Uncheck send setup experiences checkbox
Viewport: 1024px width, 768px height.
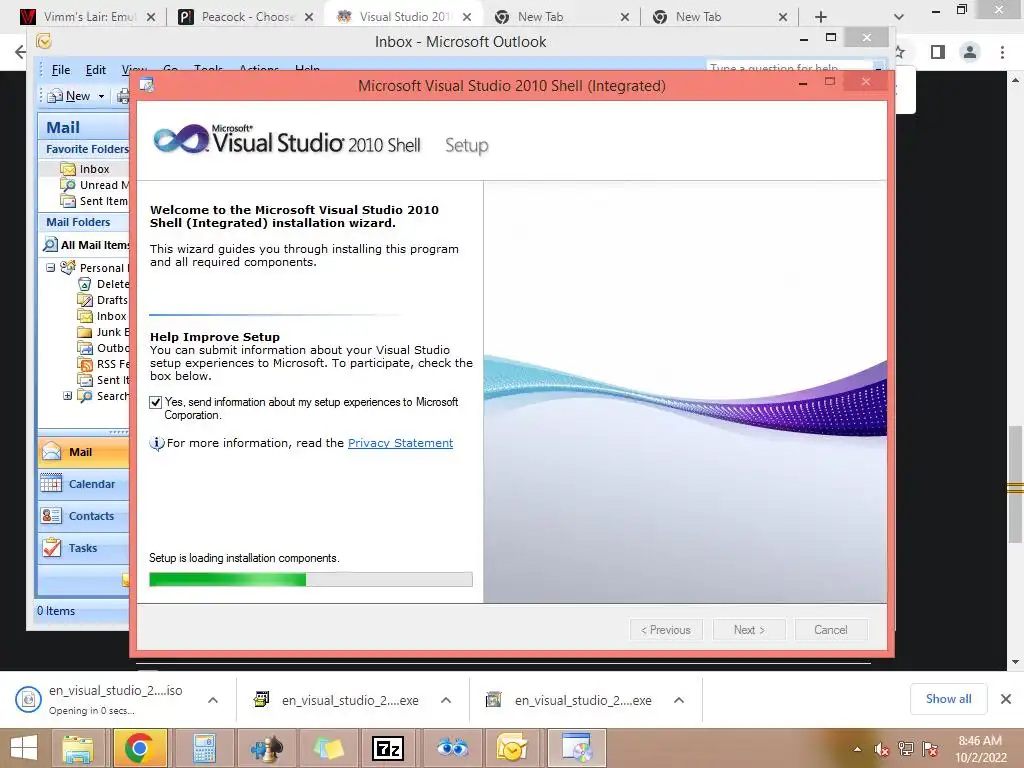(x=155, y=402)
